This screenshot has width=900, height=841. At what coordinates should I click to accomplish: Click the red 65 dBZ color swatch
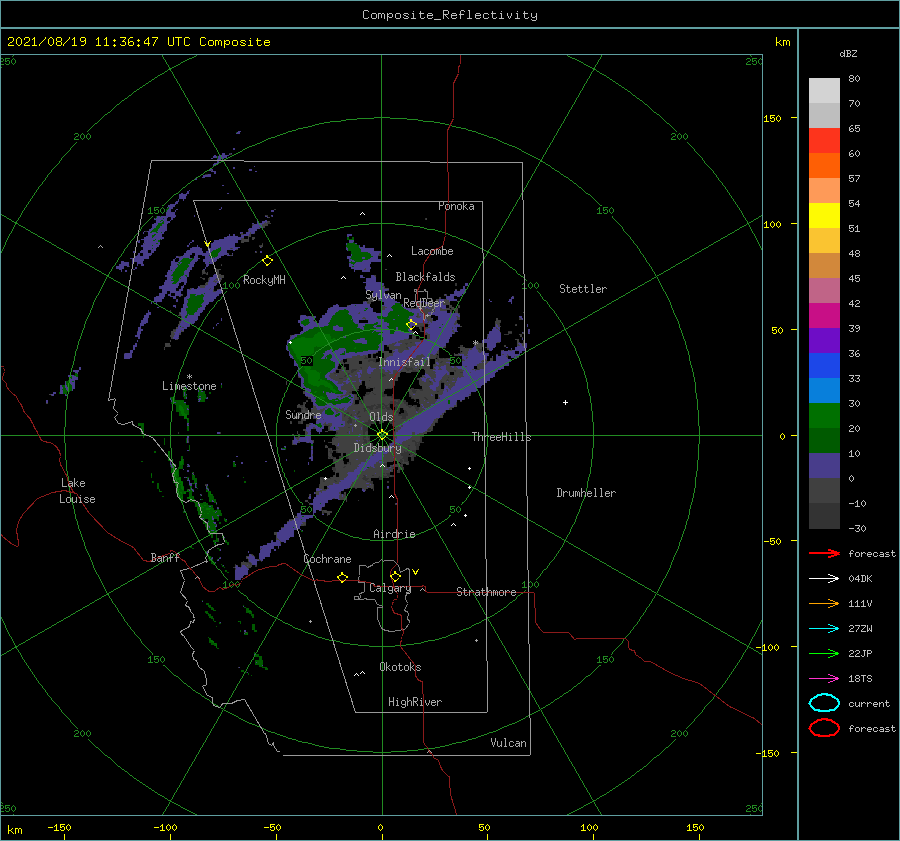point(824,141)
